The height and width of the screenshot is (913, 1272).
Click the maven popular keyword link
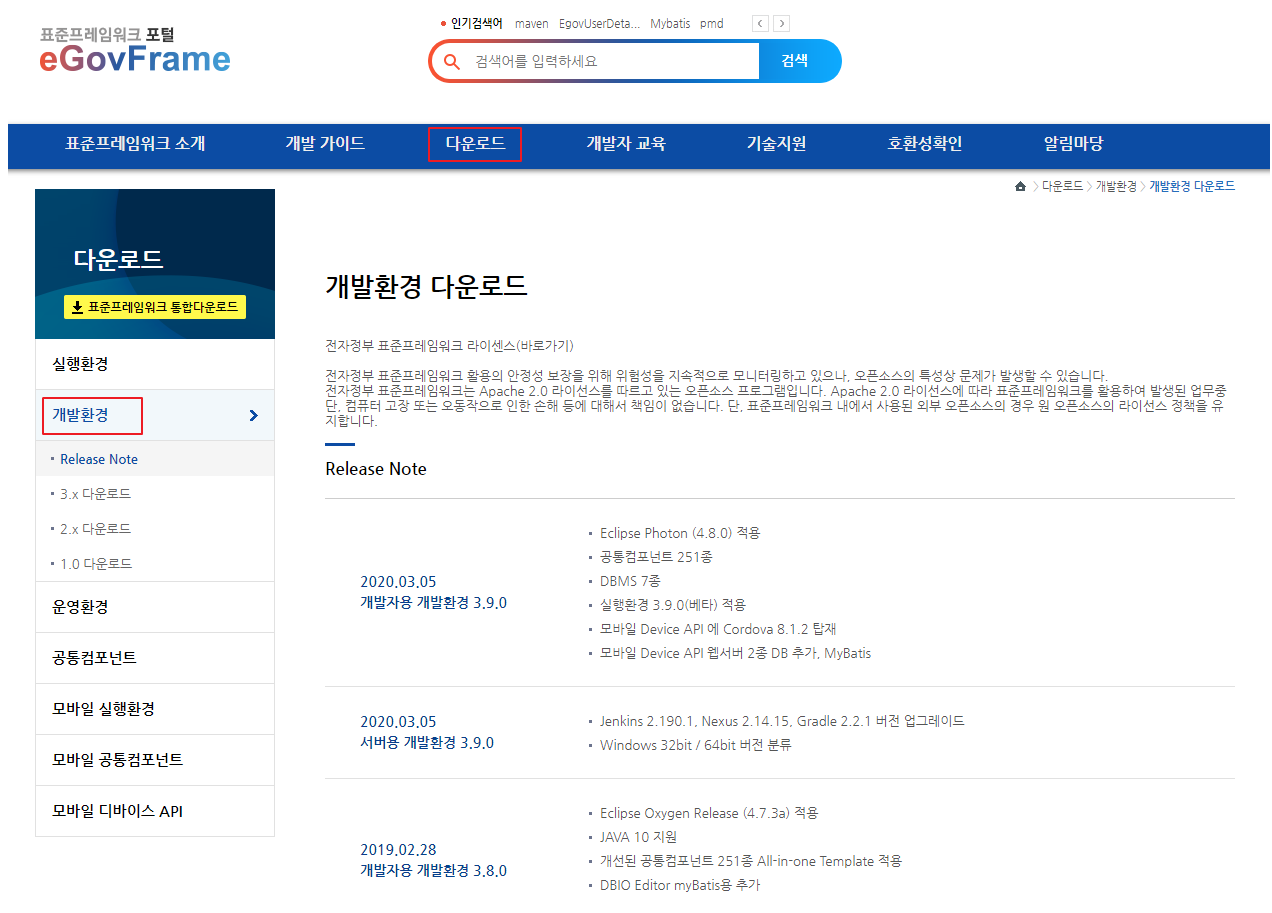click(x=531, y=23)
